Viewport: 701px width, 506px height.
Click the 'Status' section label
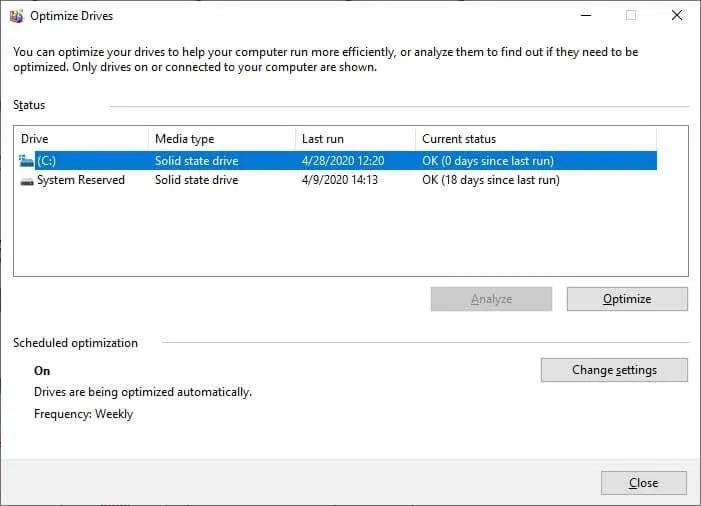coord(29,105)
